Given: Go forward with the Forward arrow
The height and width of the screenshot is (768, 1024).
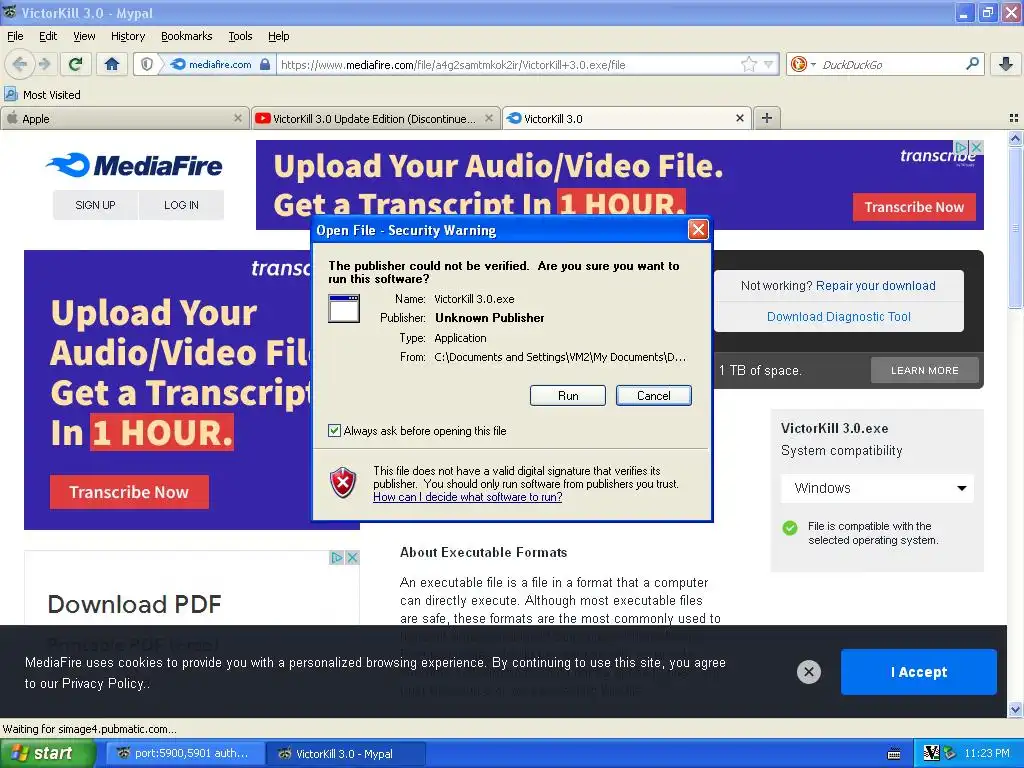Looking at the screenshot, I should pyautogui.click(x=44, y=64).
